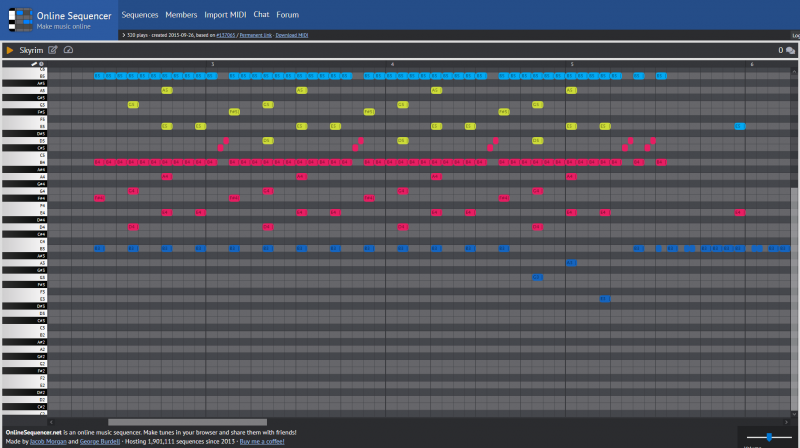Click the D5 piano key

pos(24,141)
